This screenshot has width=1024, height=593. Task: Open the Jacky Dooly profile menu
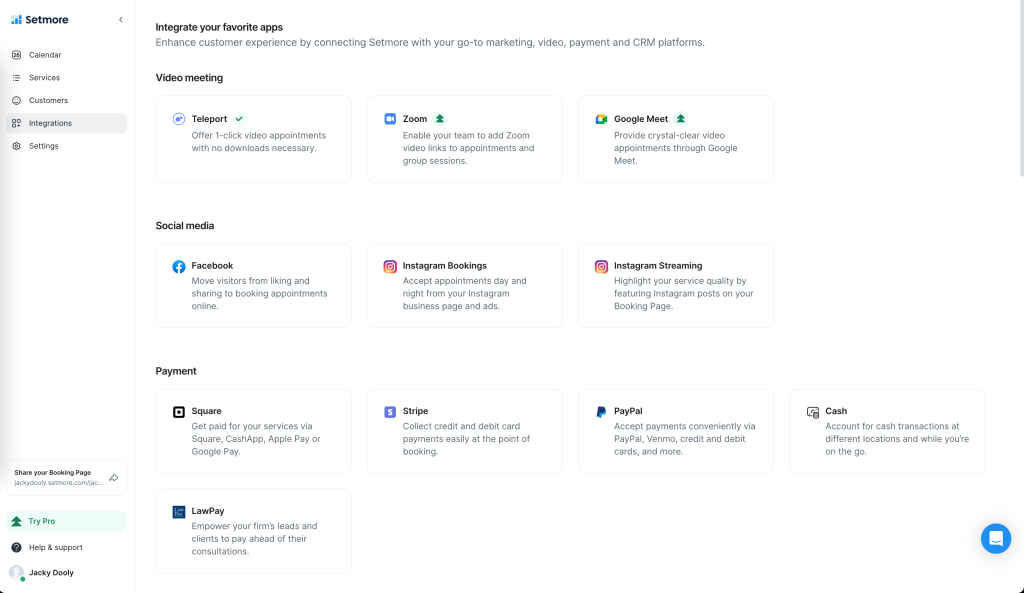click(50, 573)
